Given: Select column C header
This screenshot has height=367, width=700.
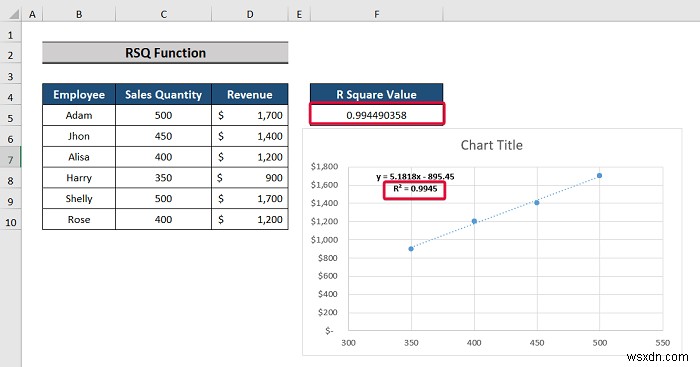Looking at the screenshot, I should pyautogui.click(x=163, y=15).
